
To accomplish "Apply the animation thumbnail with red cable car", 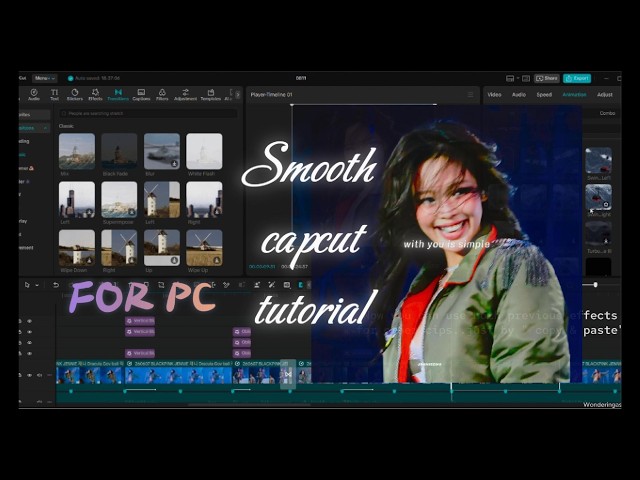I will (598, 197).
